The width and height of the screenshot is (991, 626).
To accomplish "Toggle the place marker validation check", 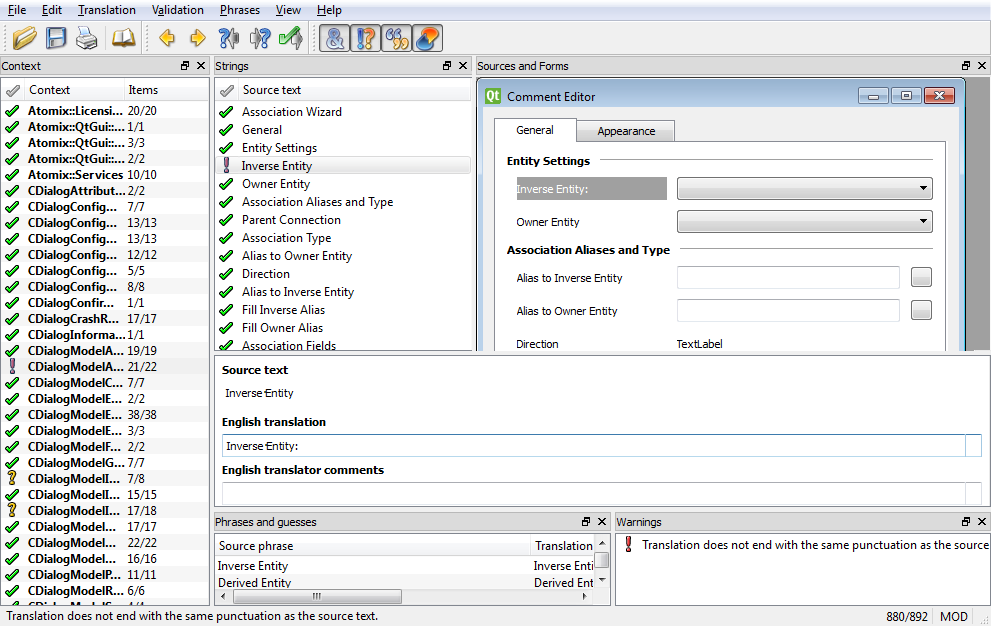I will tap(427, 38).
